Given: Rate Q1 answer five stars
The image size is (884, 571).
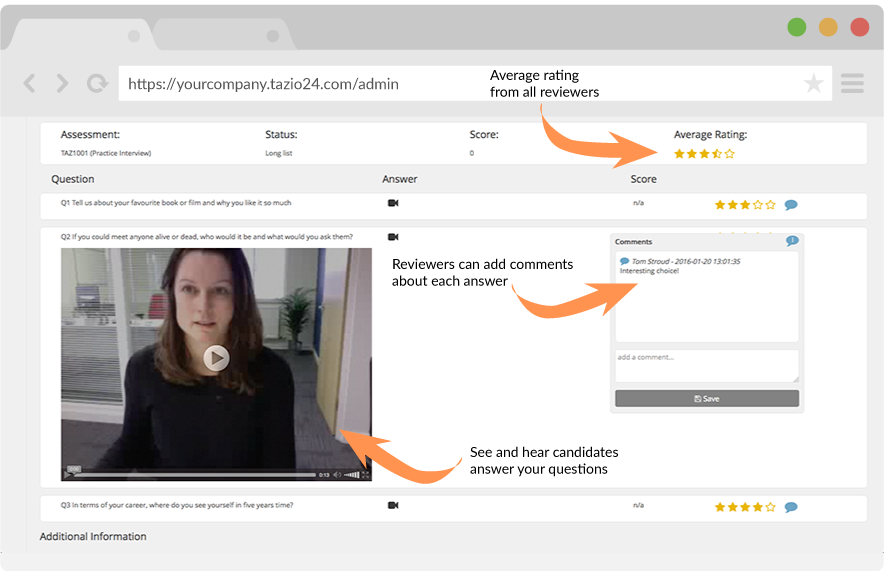Looking at the screenshot, I should coord(770,205).
